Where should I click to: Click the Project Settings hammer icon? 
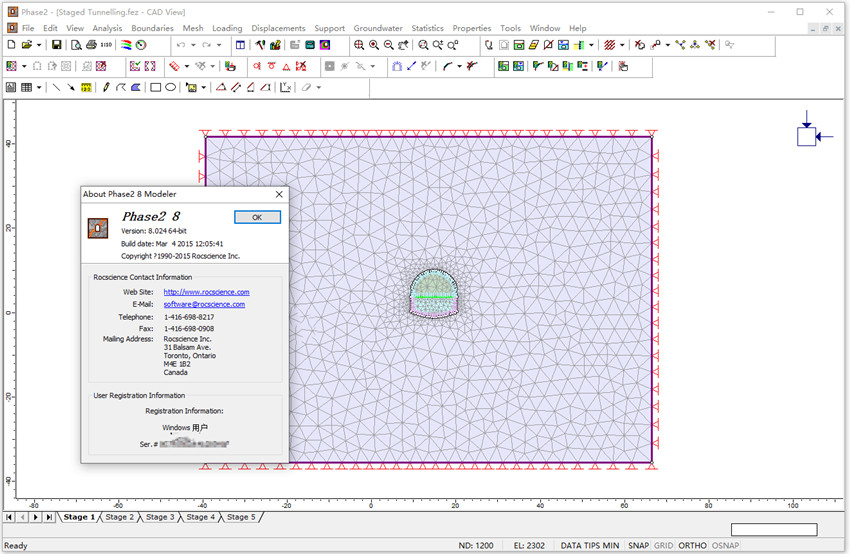pyautogui.click(x=261, y=45)
